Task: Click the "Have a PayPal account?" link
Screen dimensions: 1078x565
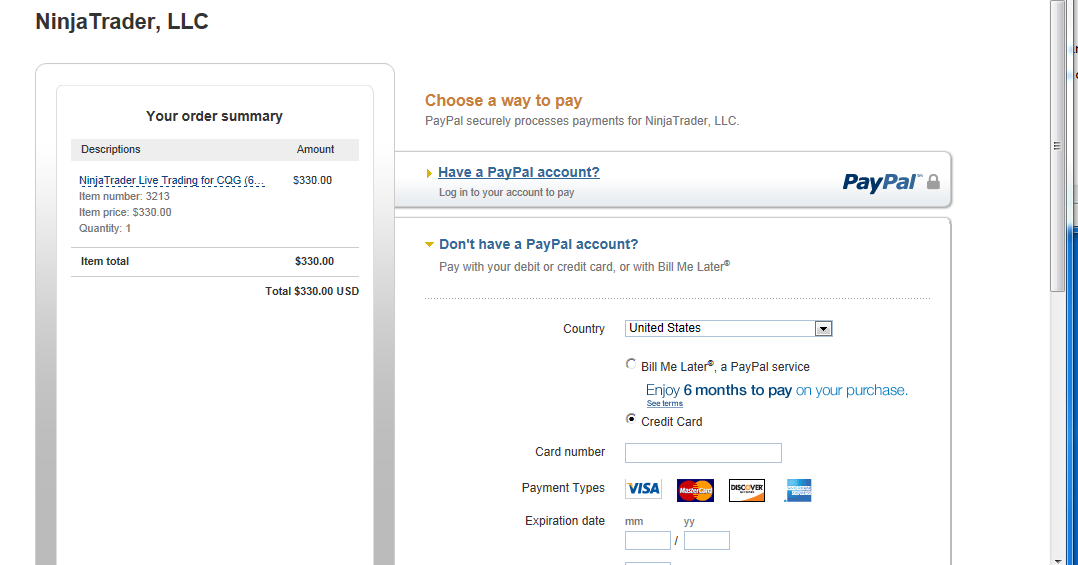Action: (x=519, y=172)
